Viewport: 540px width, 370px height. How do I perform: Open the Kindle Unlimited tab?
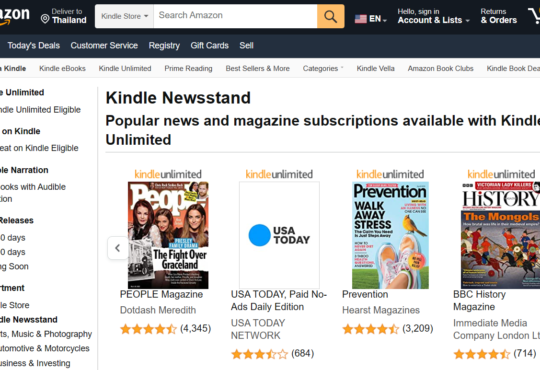click(x=125, y=69)
